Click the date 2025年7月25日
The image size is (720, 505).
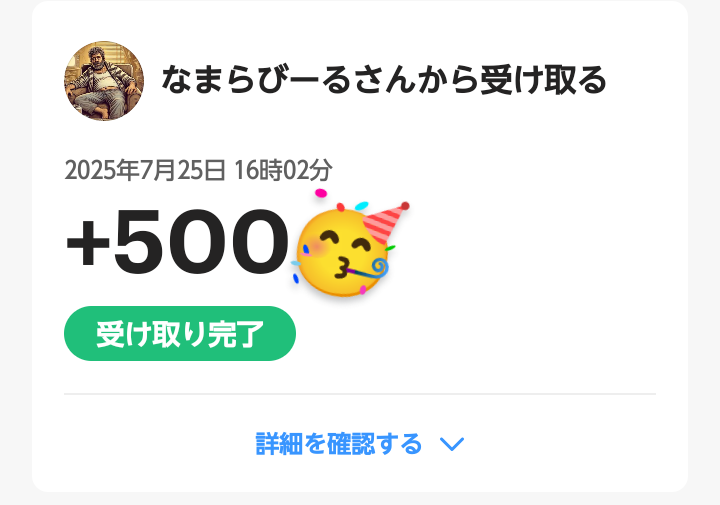145,170
